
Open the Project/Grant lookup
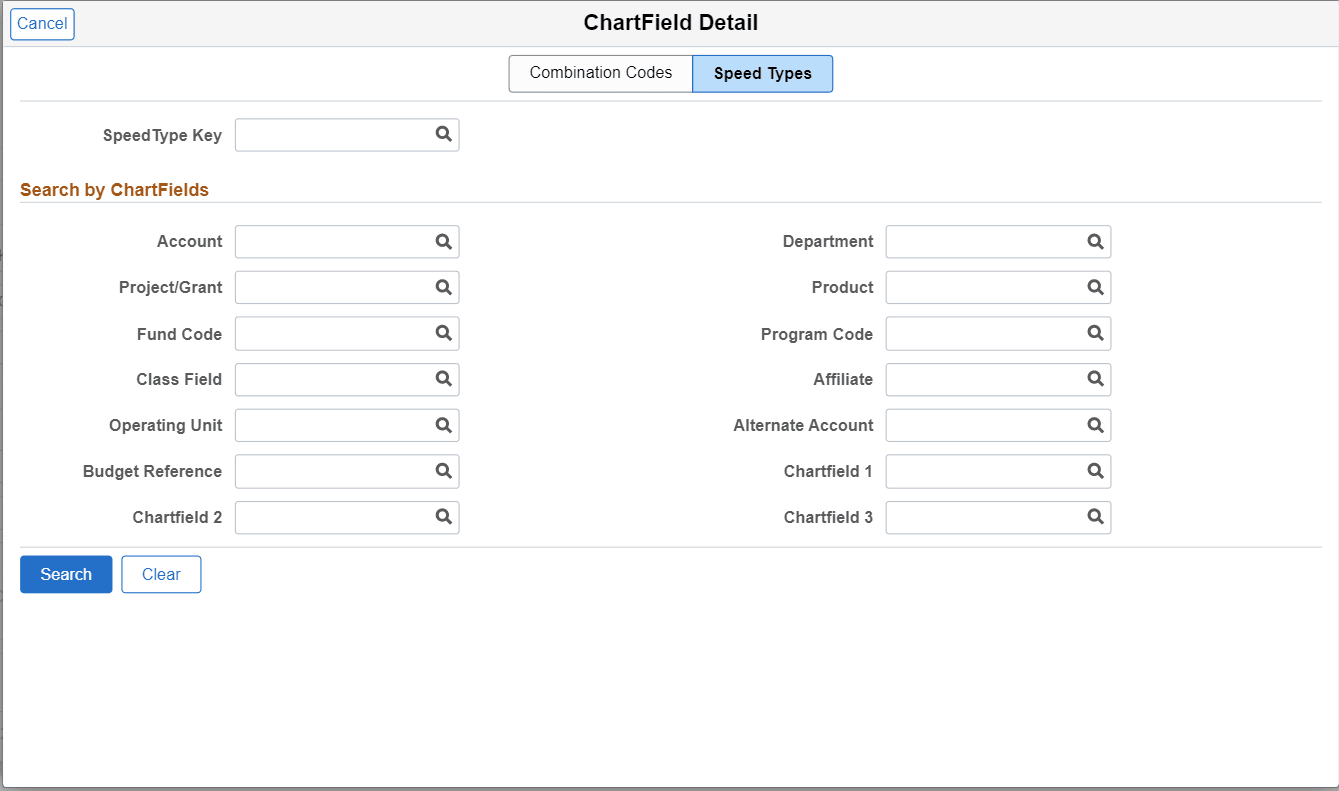point(443,287)
